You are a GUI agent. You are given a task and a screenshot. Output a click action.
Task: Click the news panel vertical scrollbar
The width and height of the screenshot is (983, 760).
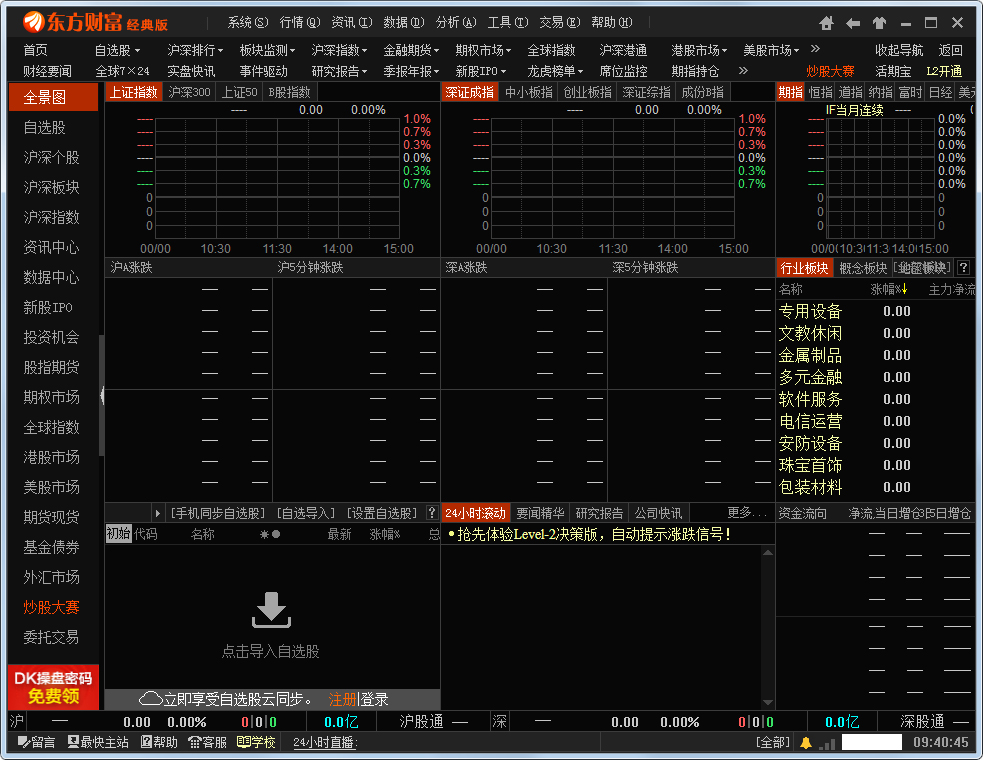click(x=768, y=628)
